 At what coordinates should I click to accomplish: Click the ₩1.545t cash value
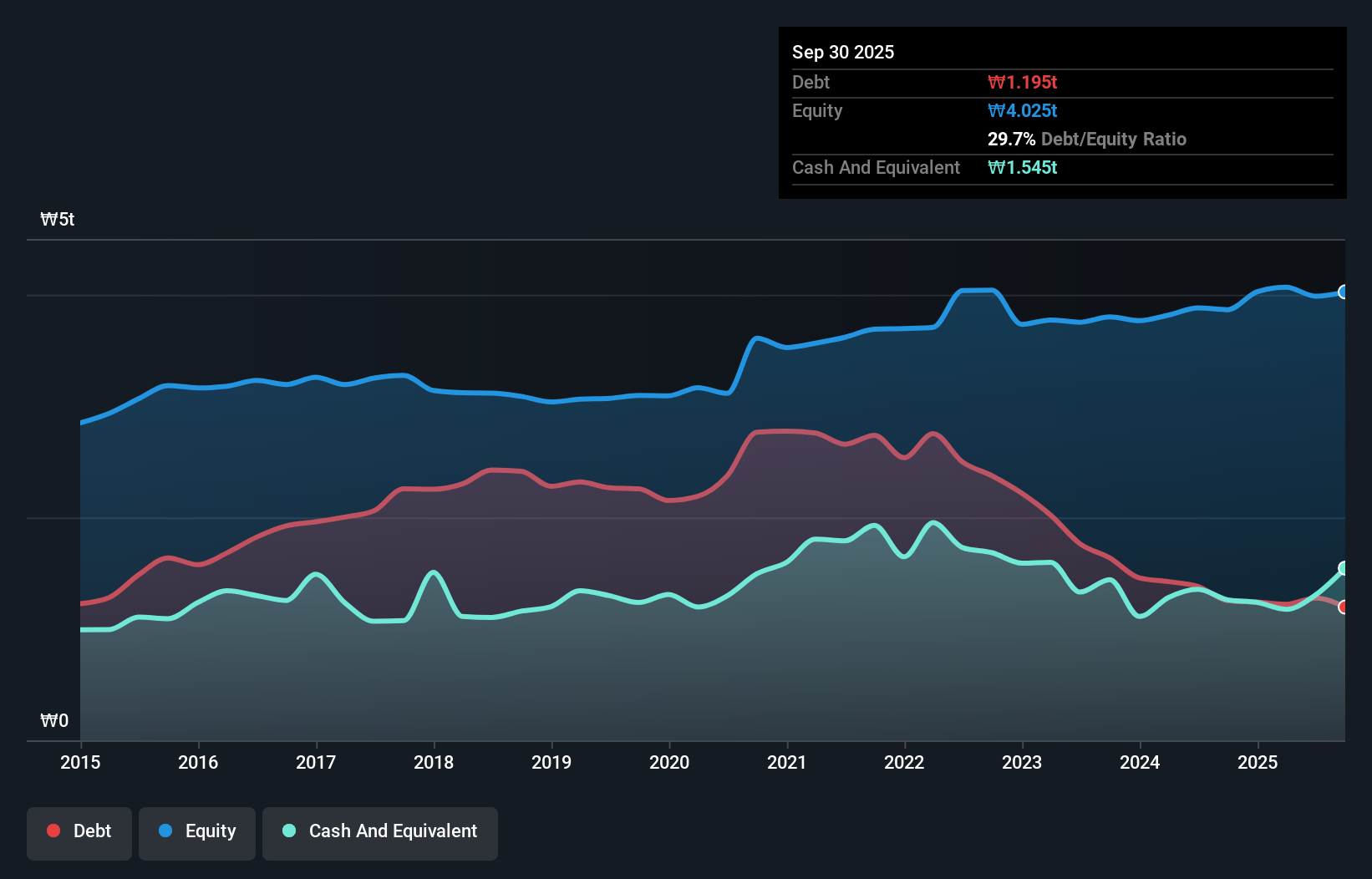click(1022, 167)
